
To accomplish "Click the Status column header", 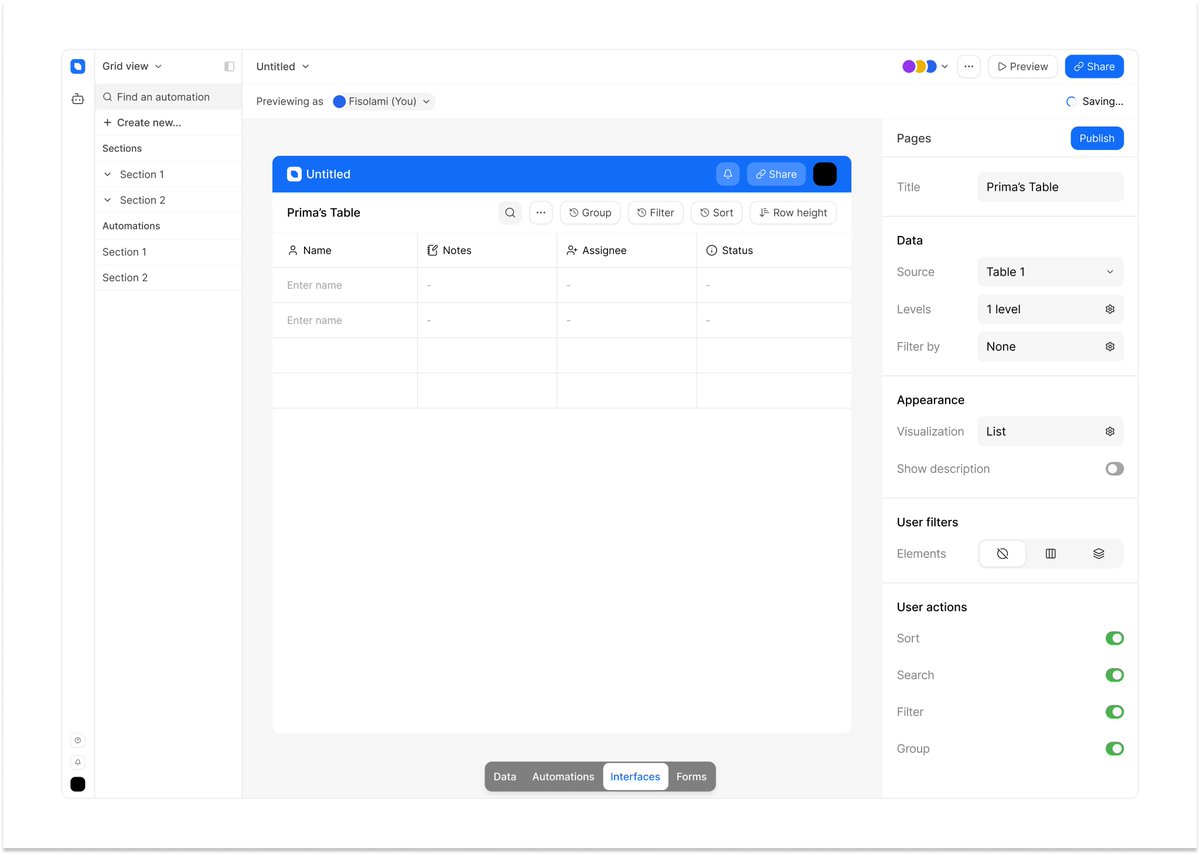I will click(774, 251).
